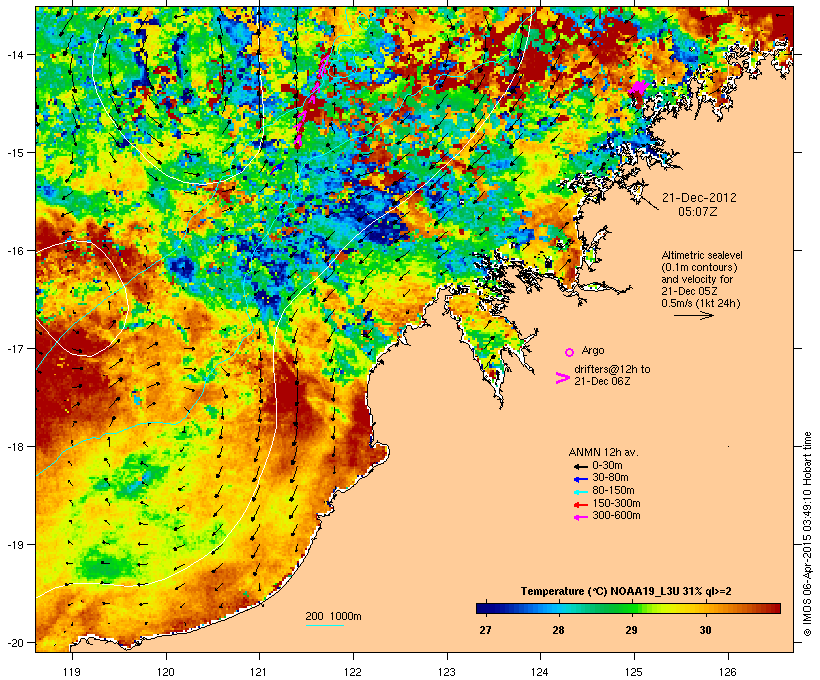Click the '300-600m' depth label
The width and height of the screenshot is (820, 680).
click(617, 516)
